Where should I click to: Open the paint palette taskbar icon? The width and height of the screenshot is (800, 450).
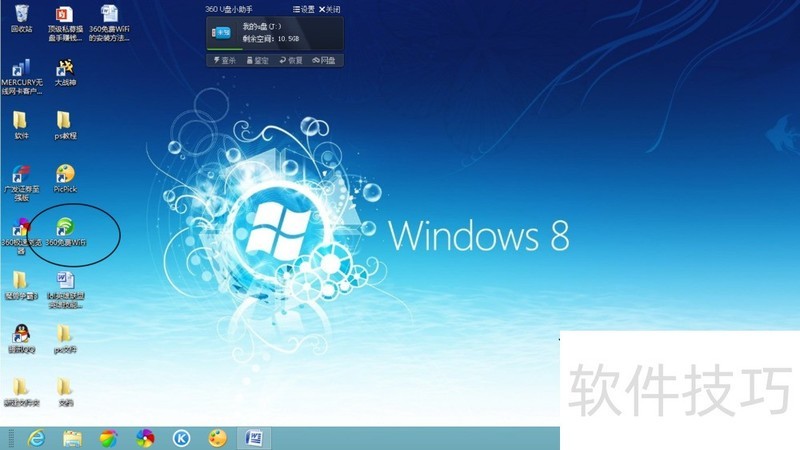click(x=217, y=438)
